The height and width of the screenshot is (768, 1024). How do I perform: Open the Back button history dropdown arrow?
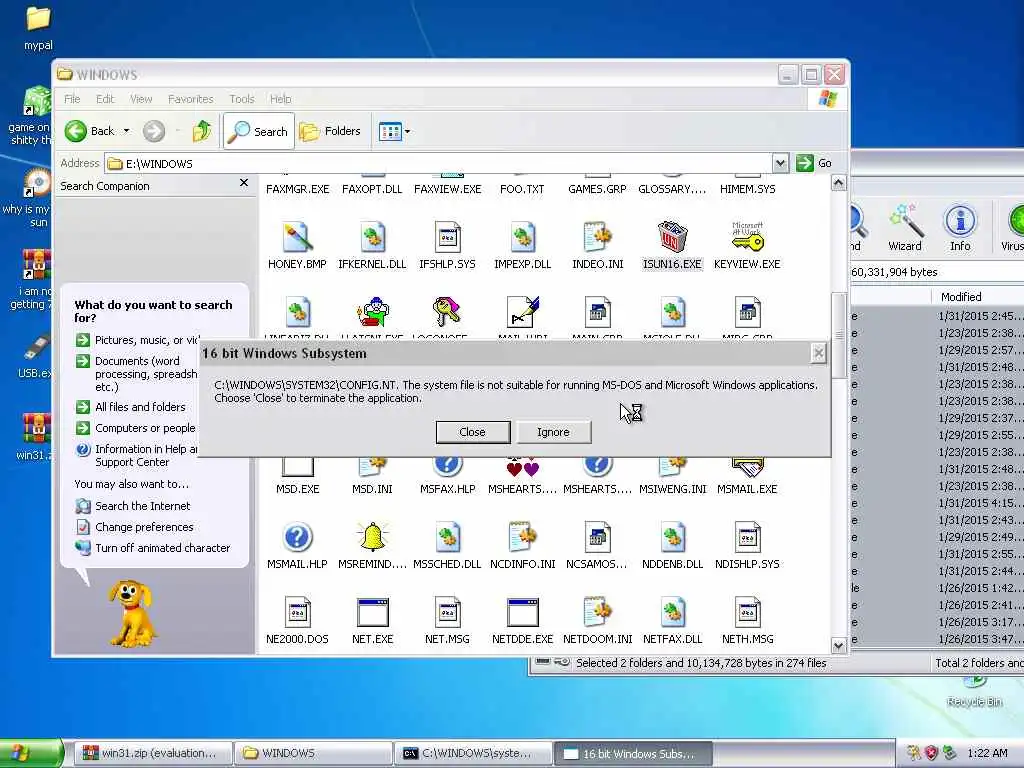point(127,131)
